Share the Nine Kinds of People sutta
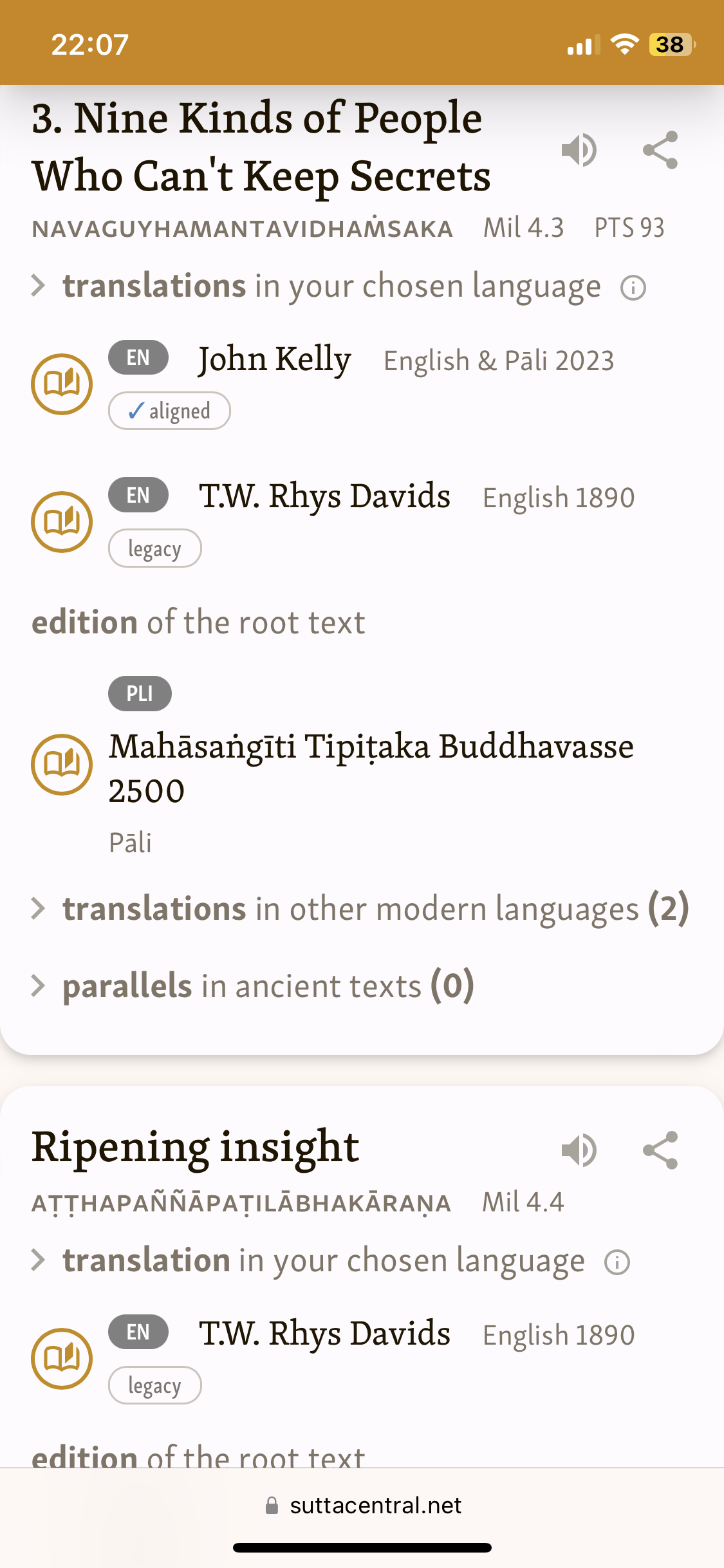Image resolution: width=724 pixels, height=1568 pixels. 661,150
